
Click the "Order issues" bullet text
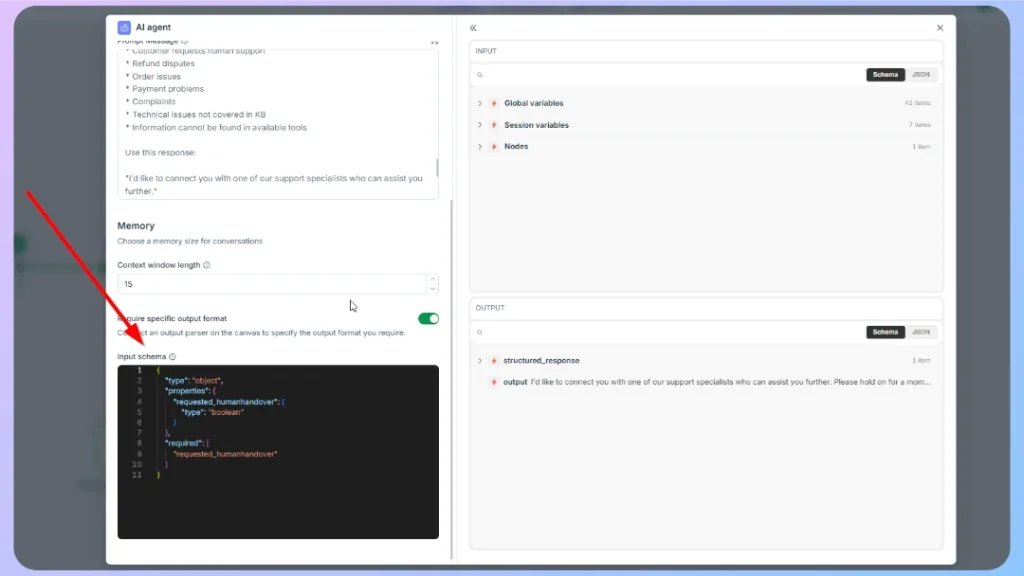pyautogui.click(x=157, y=76)
